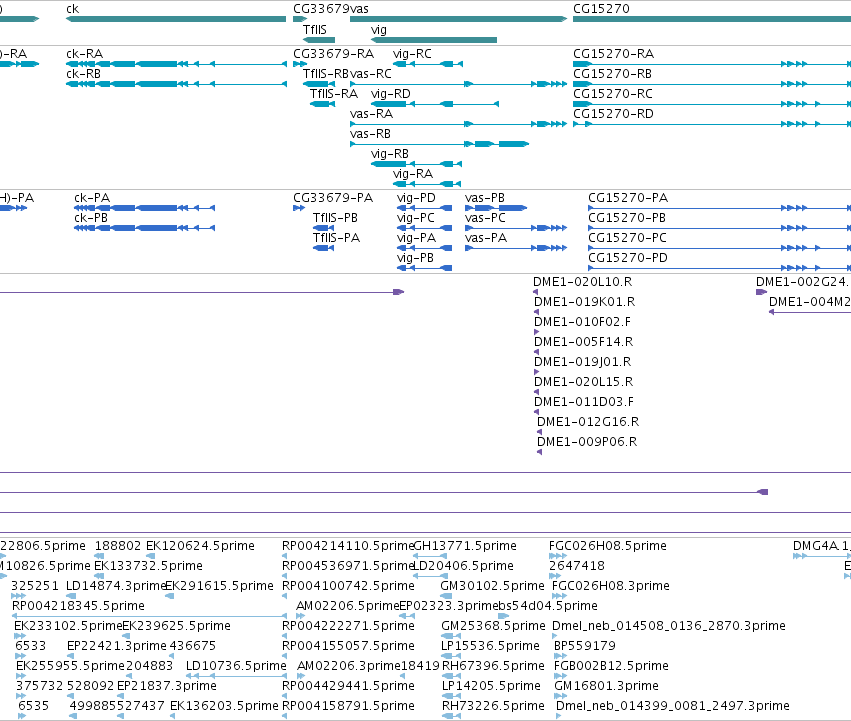Select the vig-PC protein label

pos(415,218)
